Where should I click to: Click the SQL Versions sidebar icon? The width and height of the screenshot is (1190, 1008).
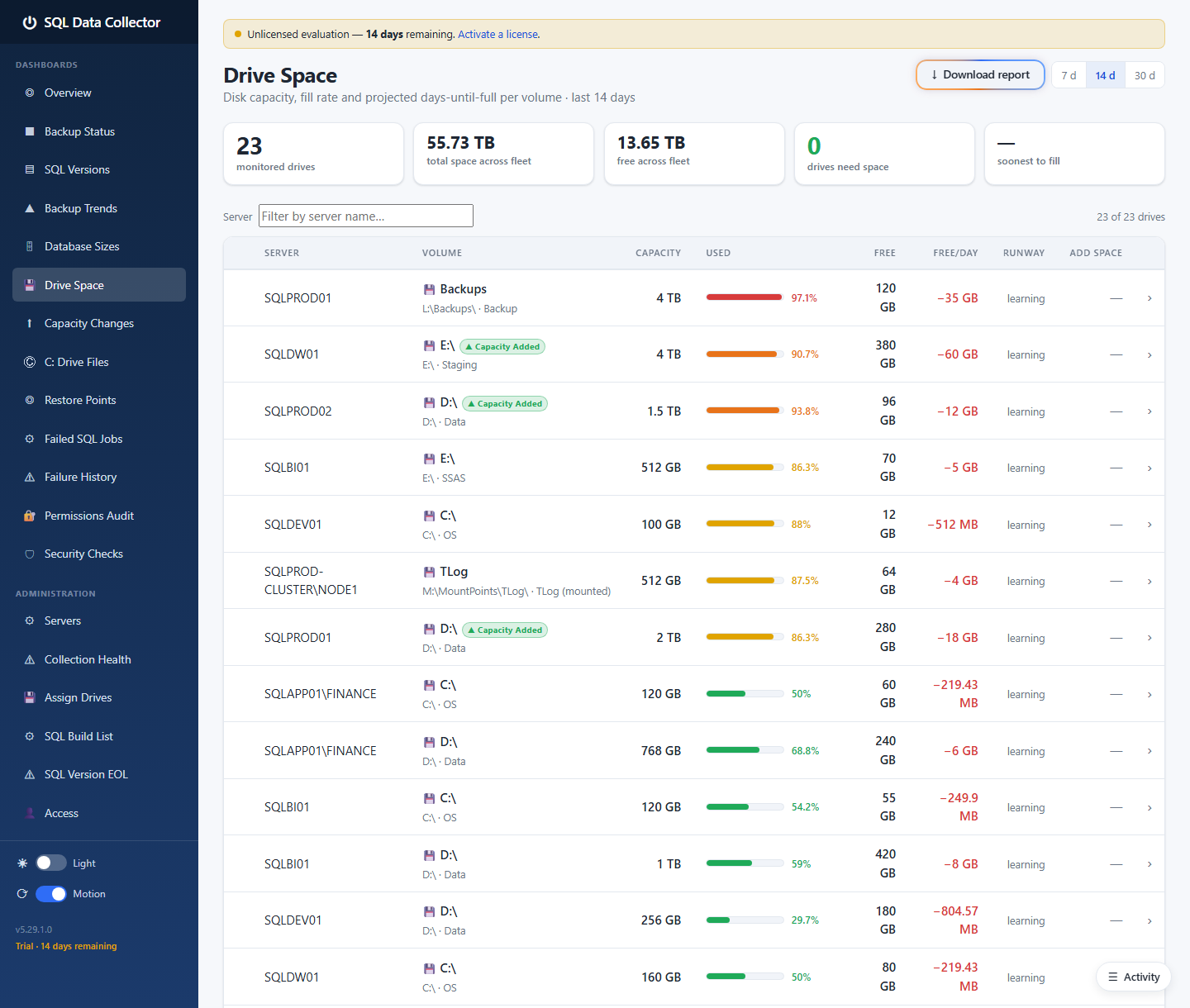(30, 169)
